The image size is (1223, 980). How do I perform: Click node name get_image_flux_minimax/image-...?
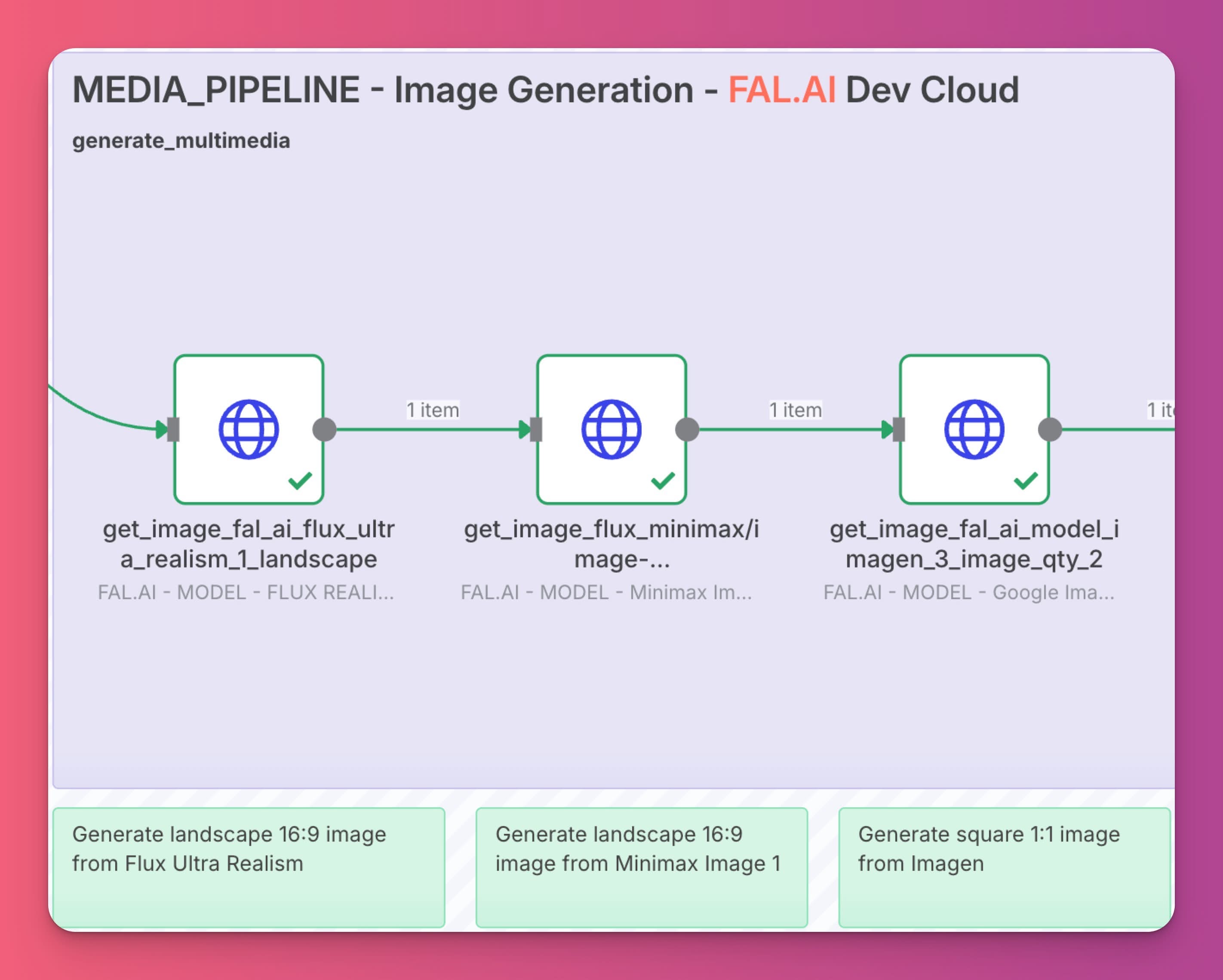coord(611,544)
